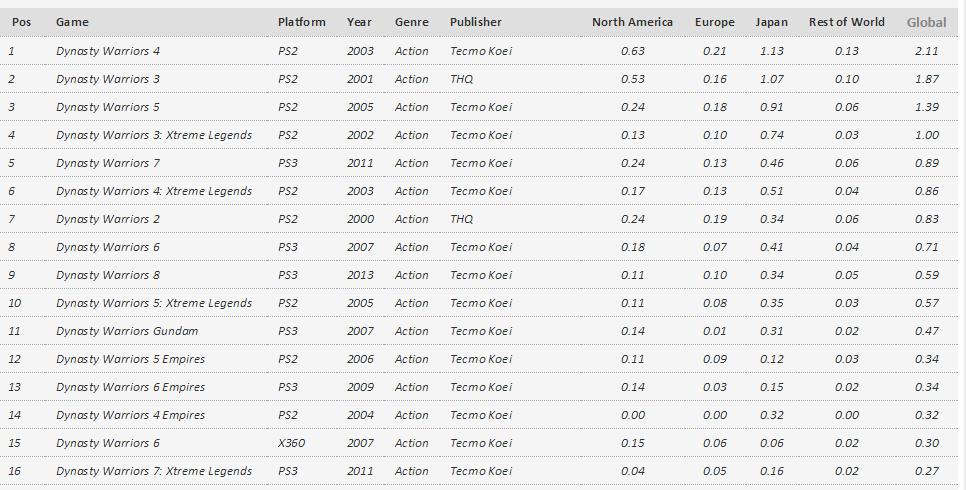
Task: Click global sales value 2.11
Action: (x=927, y=51)
